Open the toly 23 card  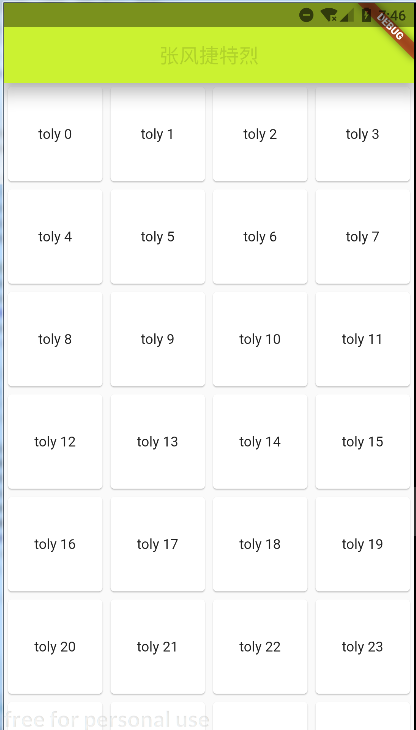click(362, 647)
